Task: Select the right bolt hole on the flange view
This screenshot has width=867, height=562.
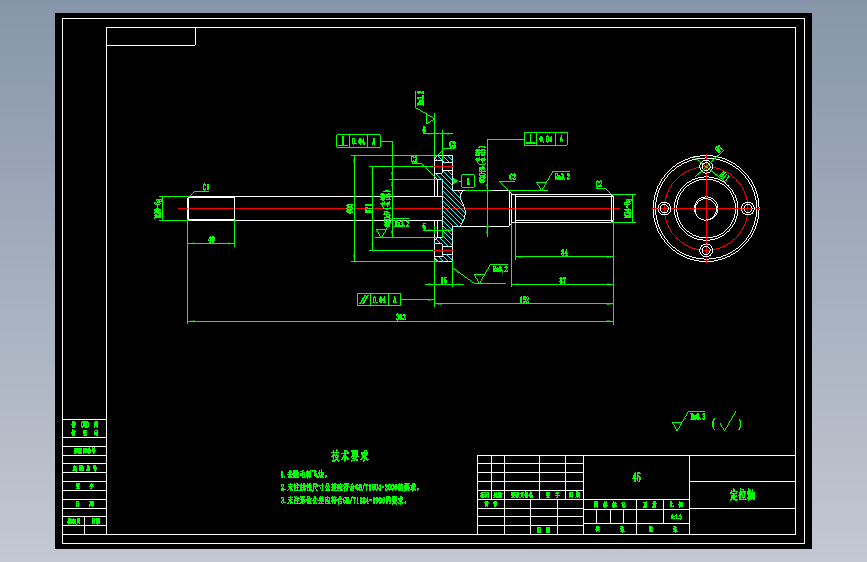Action: pos(748,209)
